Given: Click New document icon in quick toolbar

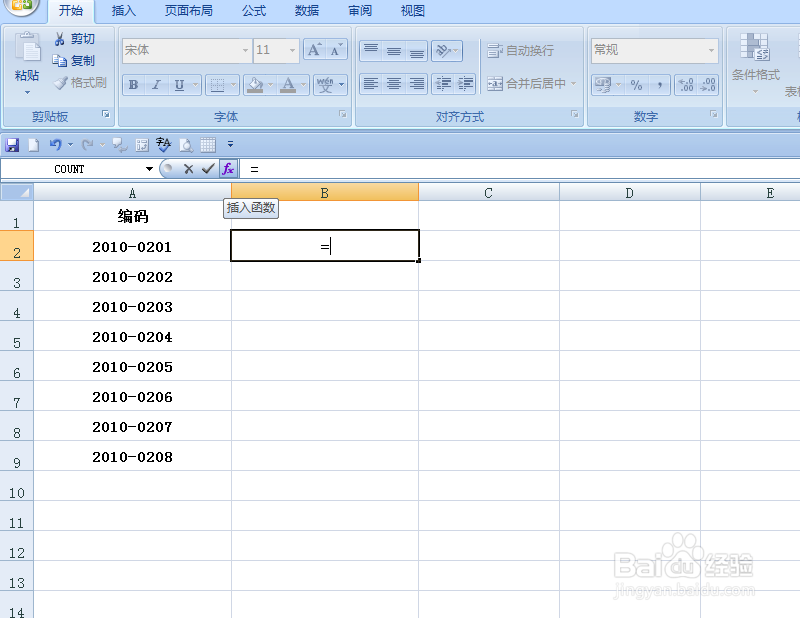Looking at the screenshot, I should [x=34, y=145].
